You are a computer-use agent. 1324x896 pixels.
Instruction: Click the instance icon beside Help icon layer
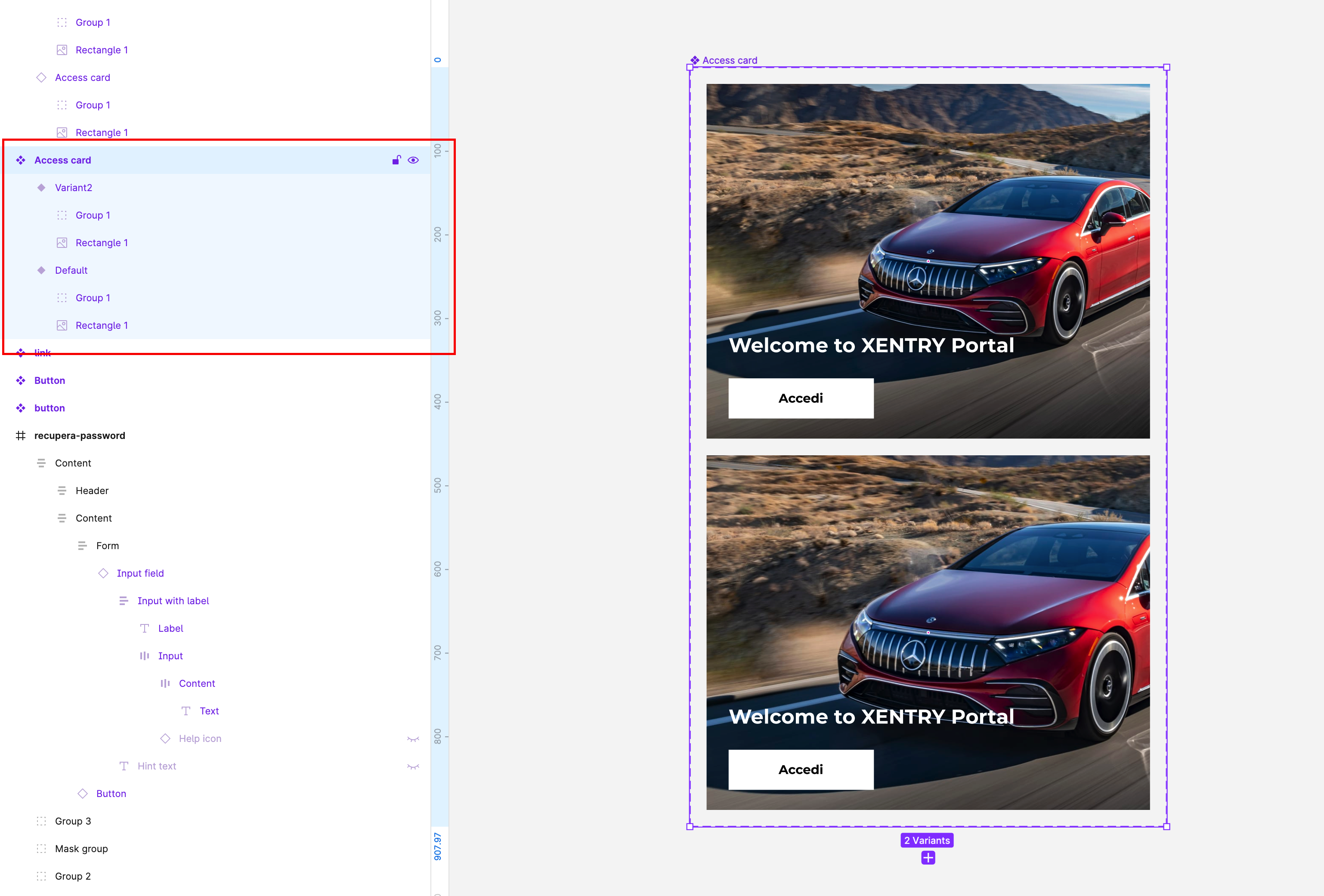tap(165, 738)
